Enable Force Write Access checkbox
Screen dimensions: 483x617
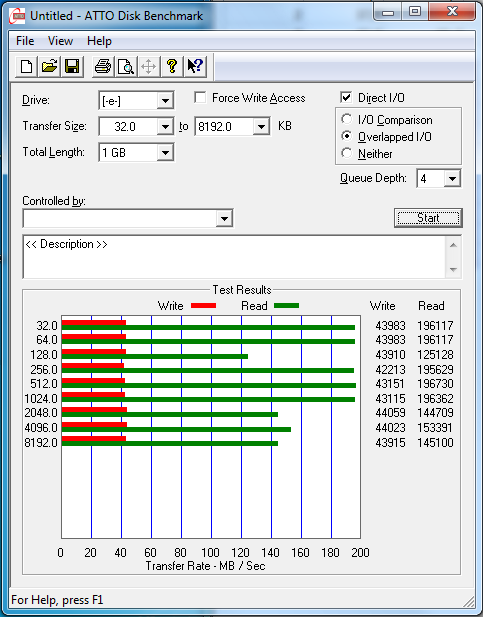point(200,98)
